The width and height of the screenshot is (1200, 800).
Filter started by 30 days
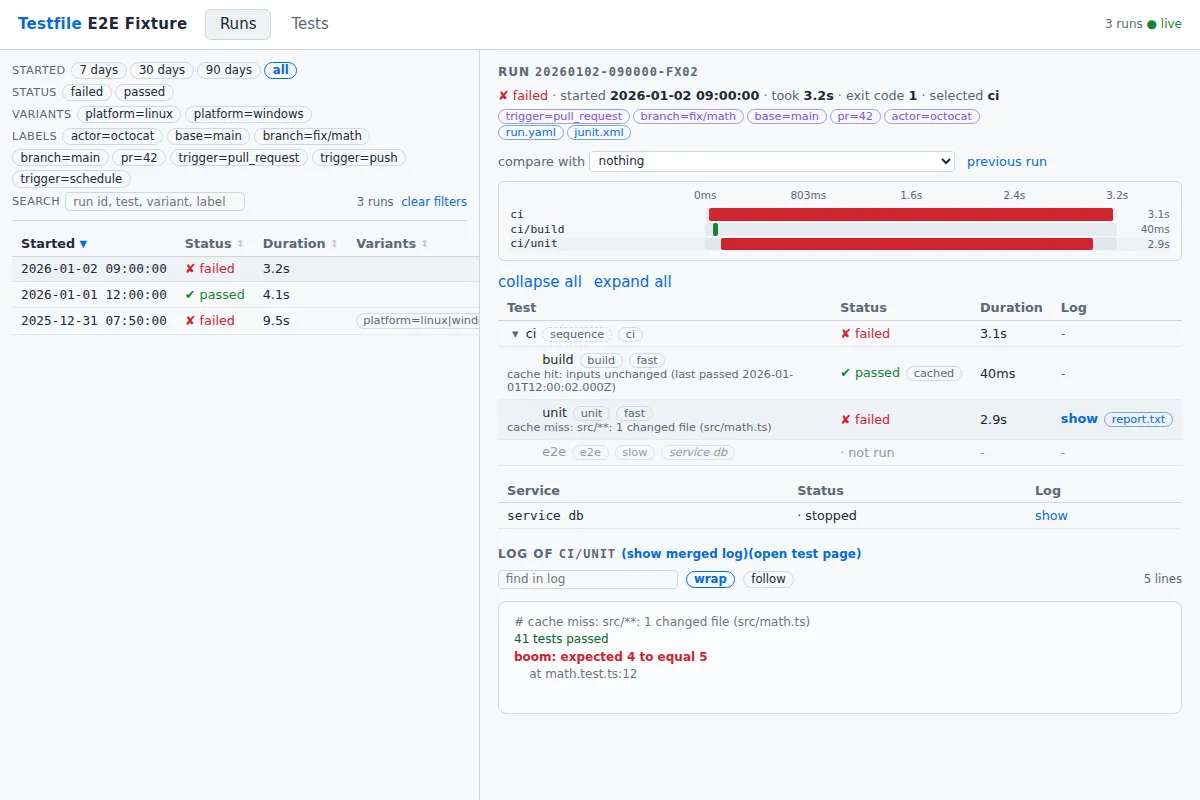(162, 70)
